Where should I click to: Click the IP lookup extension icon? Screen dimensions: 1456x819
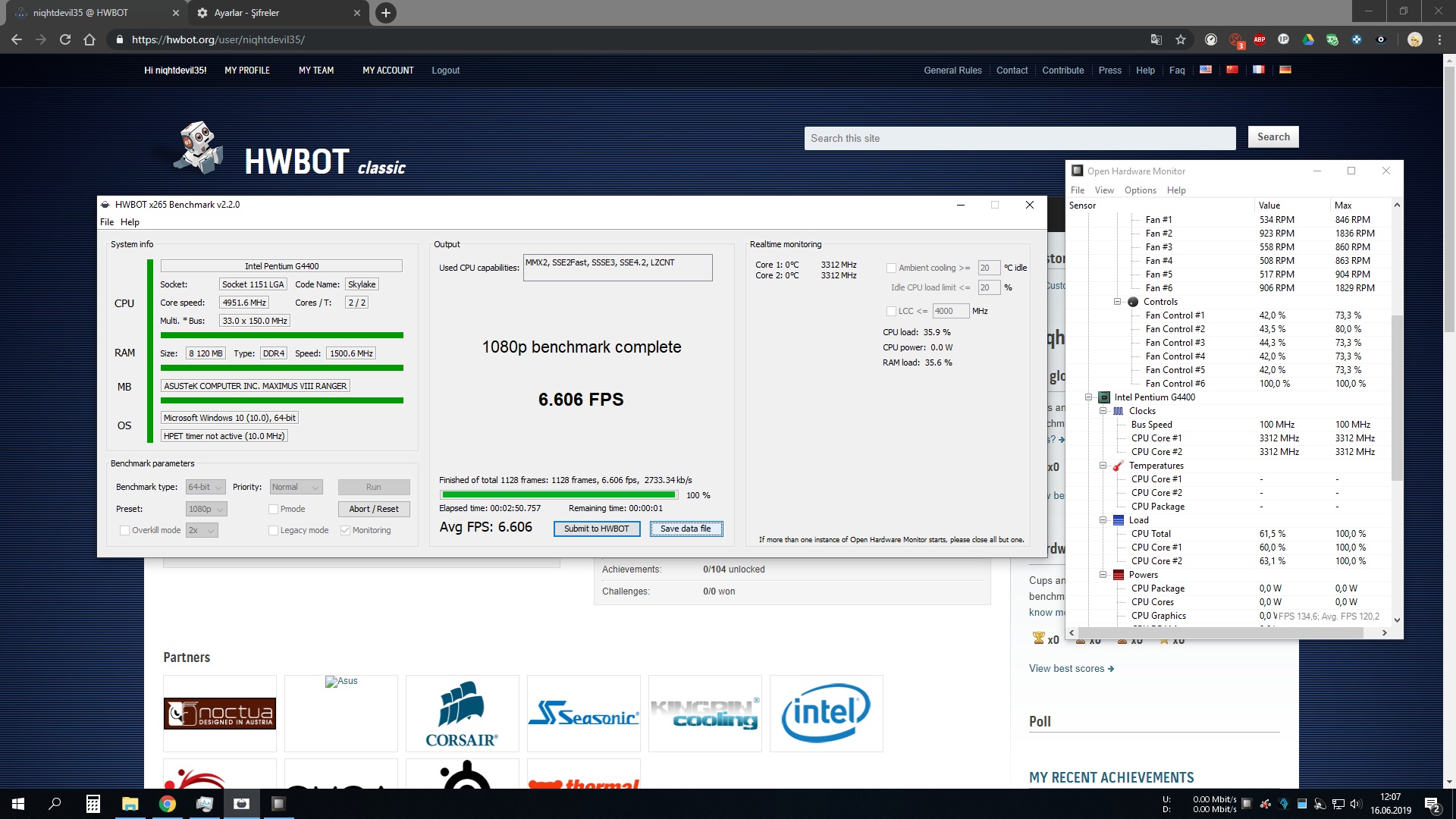click(x=1284, y=39)
